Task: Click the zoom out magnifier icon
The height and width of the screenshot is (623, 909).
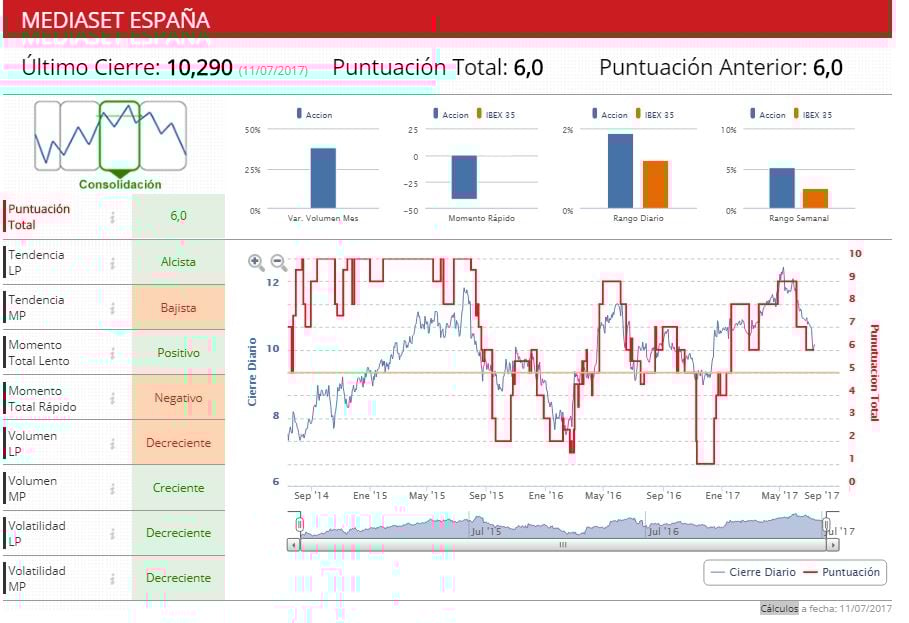Action: 279,263
